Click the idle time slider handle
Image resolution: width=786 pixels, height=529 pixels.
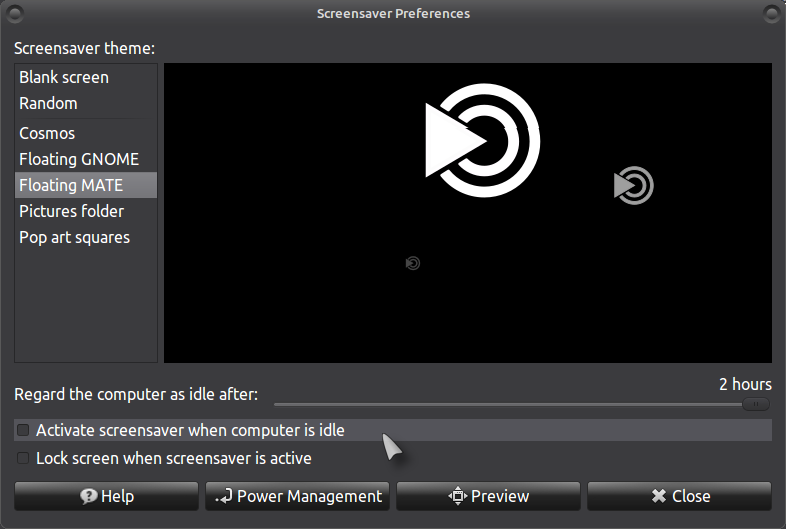coord(755,404)
